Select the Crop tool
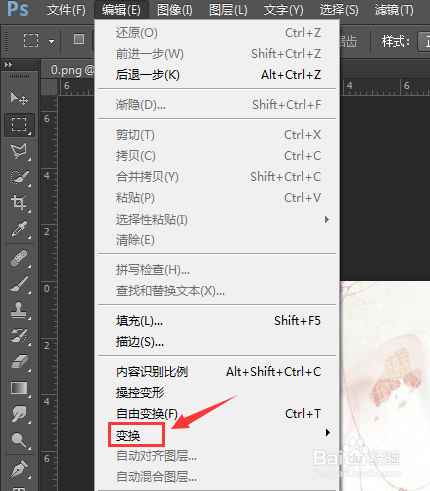Screen dimensions: 430x491 pos(19,202)
